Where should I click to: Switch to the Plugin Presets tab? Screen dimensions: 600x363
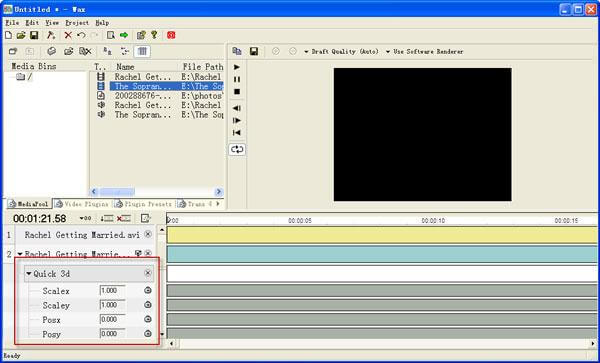(143, 204)
